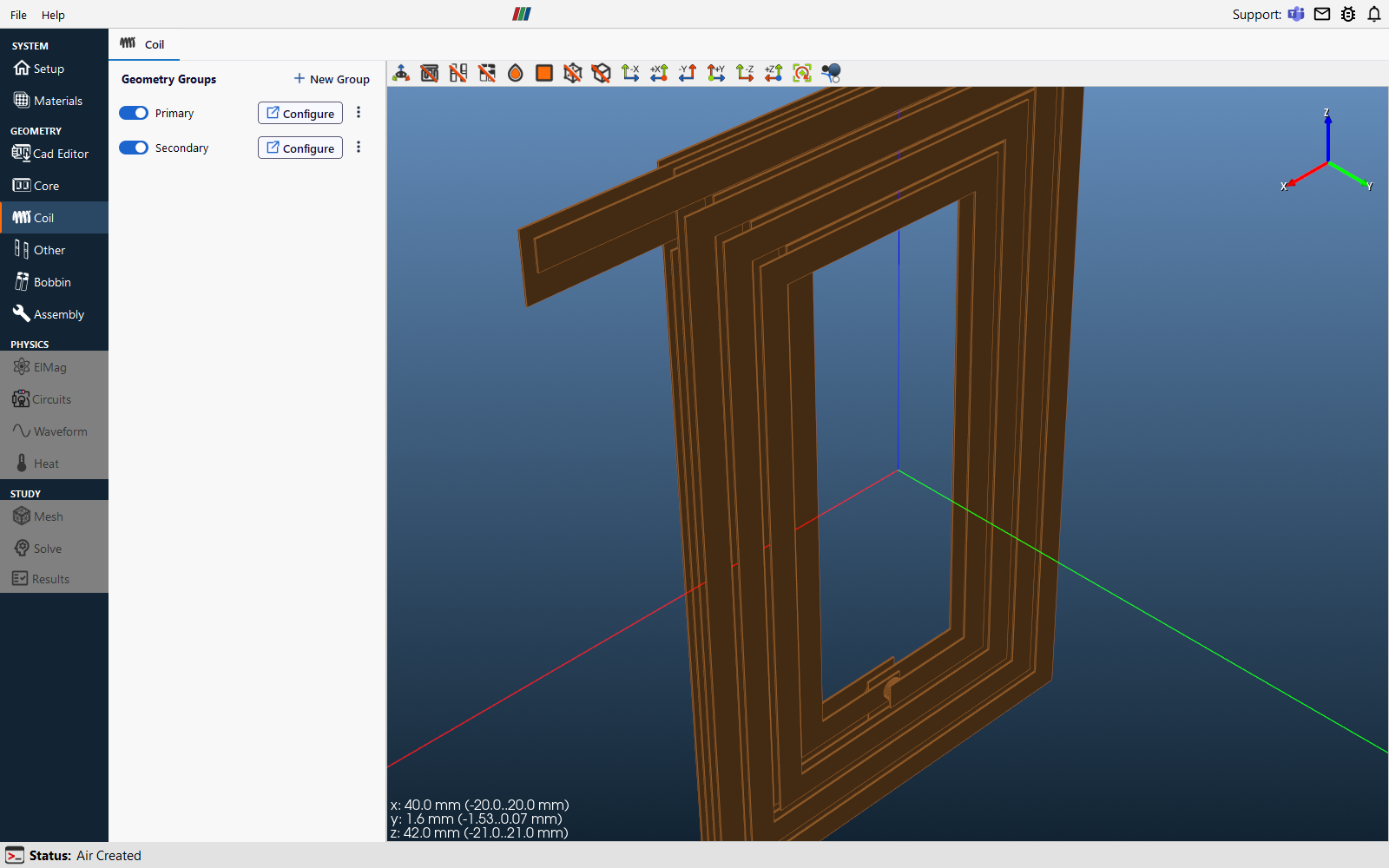1389x868 pixels.
Task: Open Microsoft Teams support
Action: click(x=1296, y=14)
